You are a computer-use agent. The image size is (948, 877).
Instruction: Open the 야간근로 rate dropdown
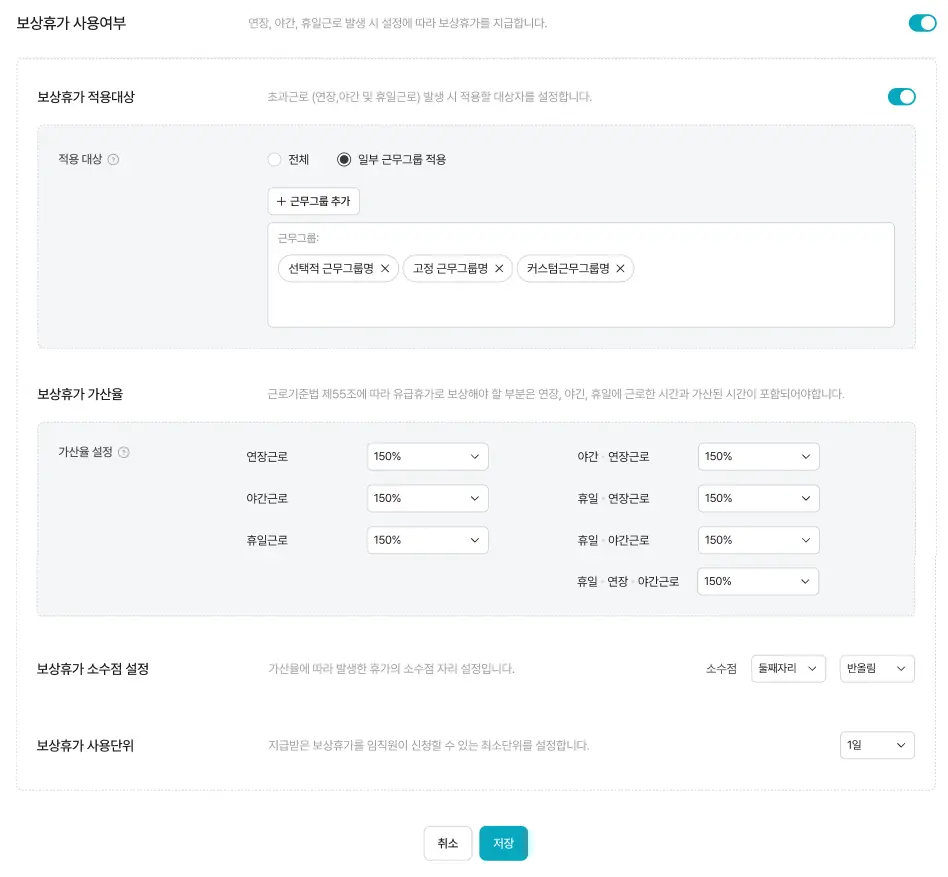(427, 498)
